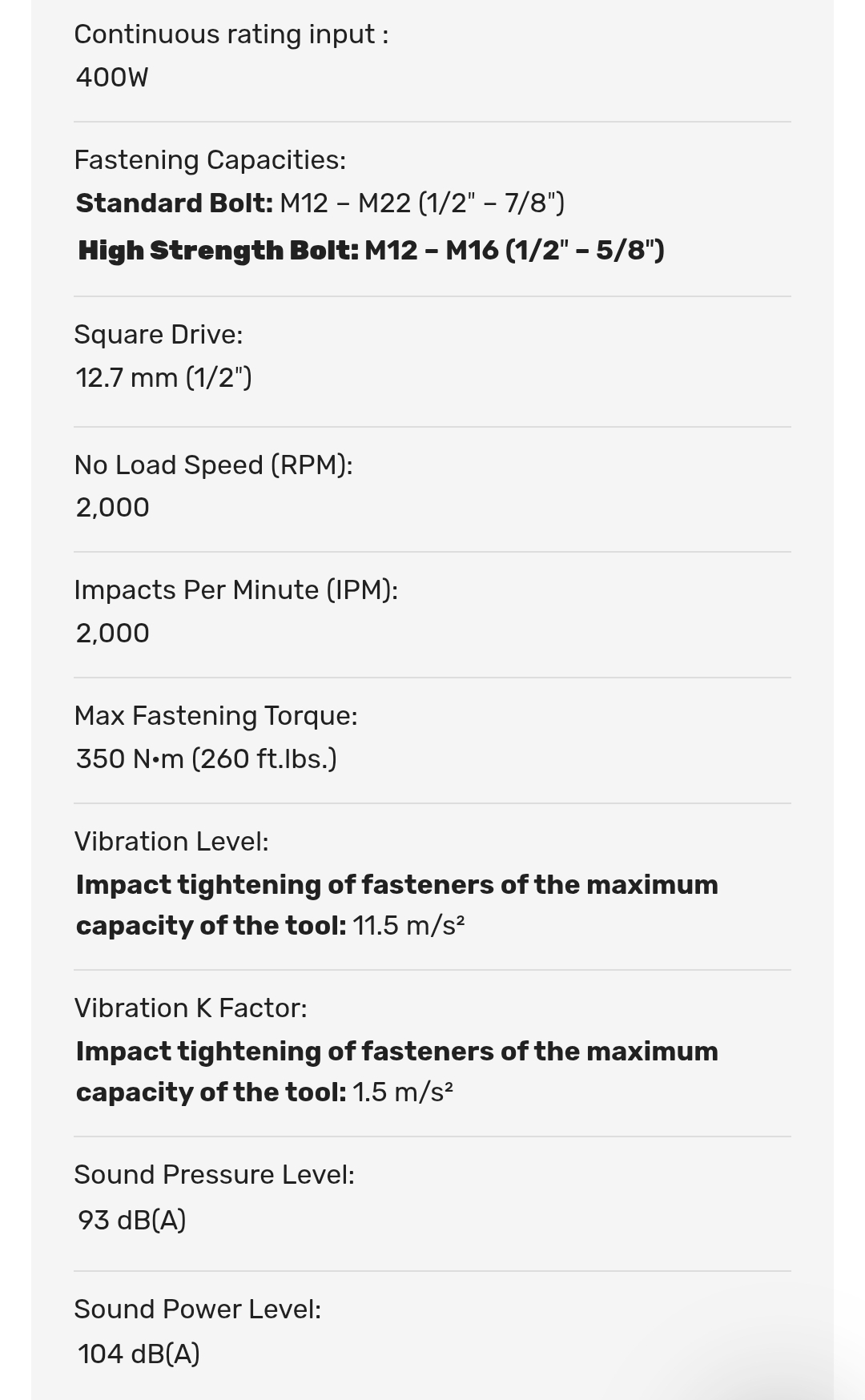Image resolution: width=865 pixels, height=1400 pixels.
Task: Select the Standard Bolt M12 – M22 line
Action: tap(320, 203)
